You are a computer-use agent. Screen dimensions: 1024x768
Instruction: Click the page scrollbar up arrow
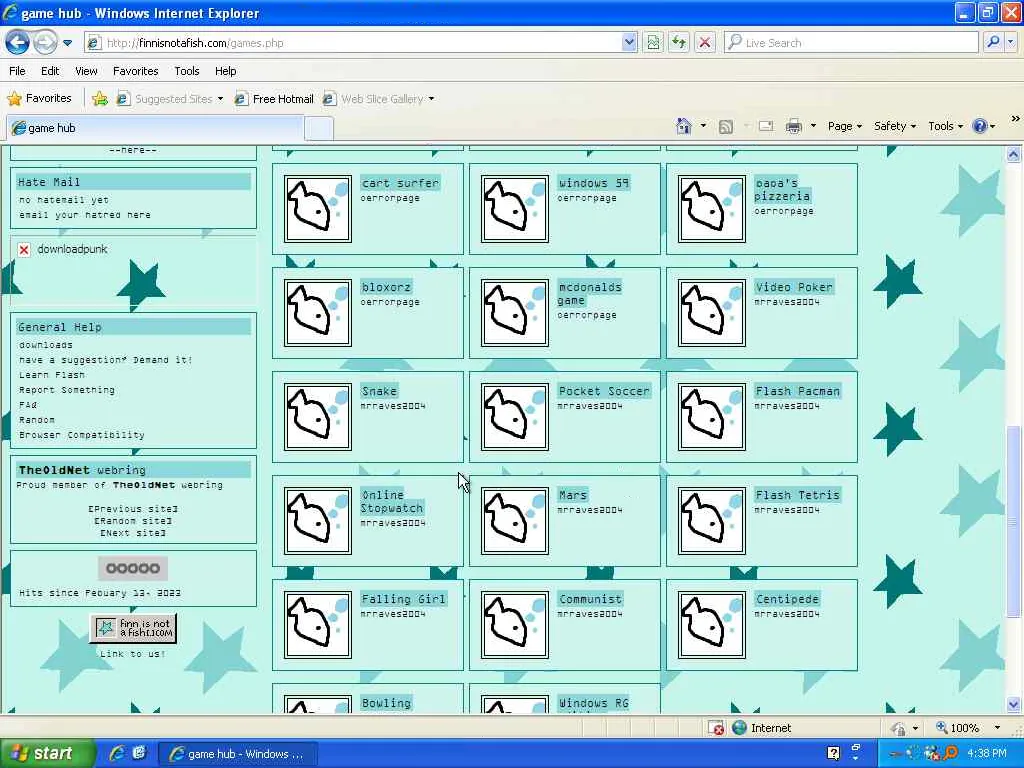coord(1014,155)
